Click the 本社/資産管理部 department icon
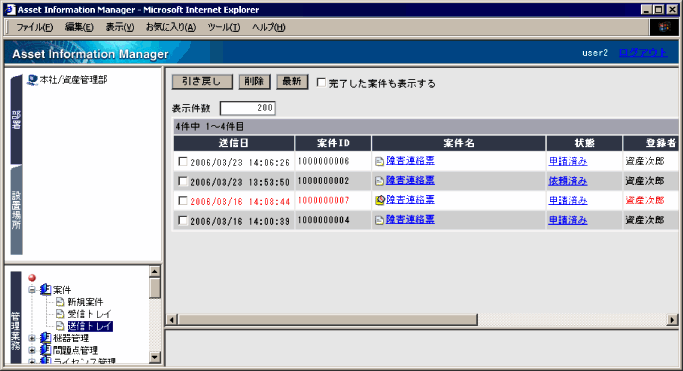The image size is (683, 371). [32, 80]
